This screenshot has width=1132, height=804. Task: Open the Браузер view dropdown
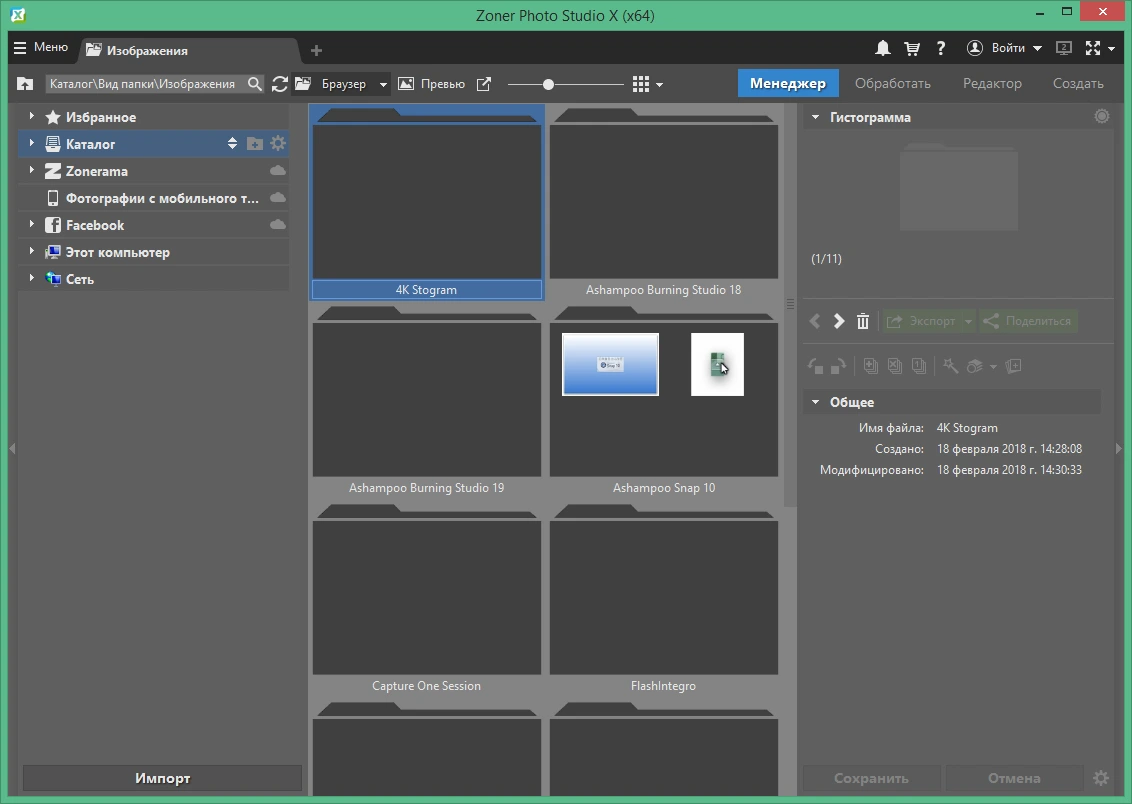[x=383, y=84]
